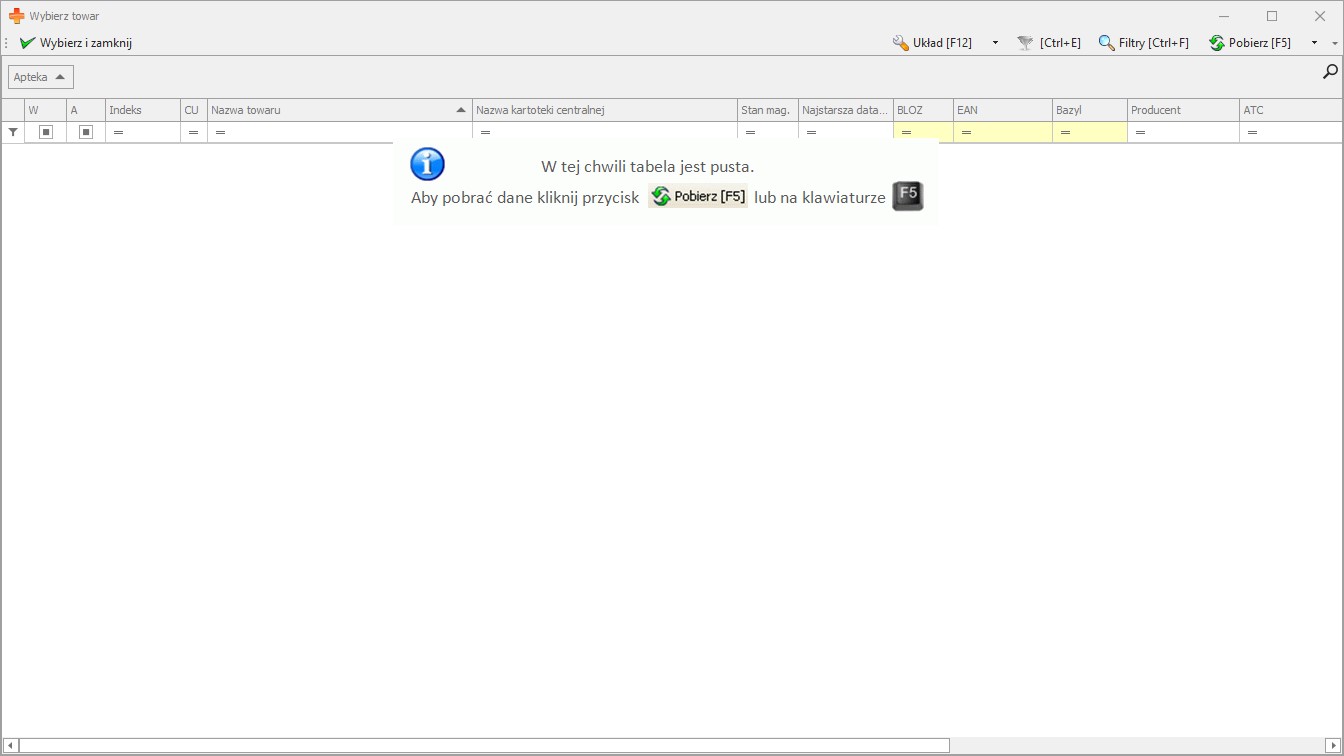This screenshot has width=1344, height=756.
Task: Click the Układ [F12] wrench icon
Action: [x=900, y=43]
